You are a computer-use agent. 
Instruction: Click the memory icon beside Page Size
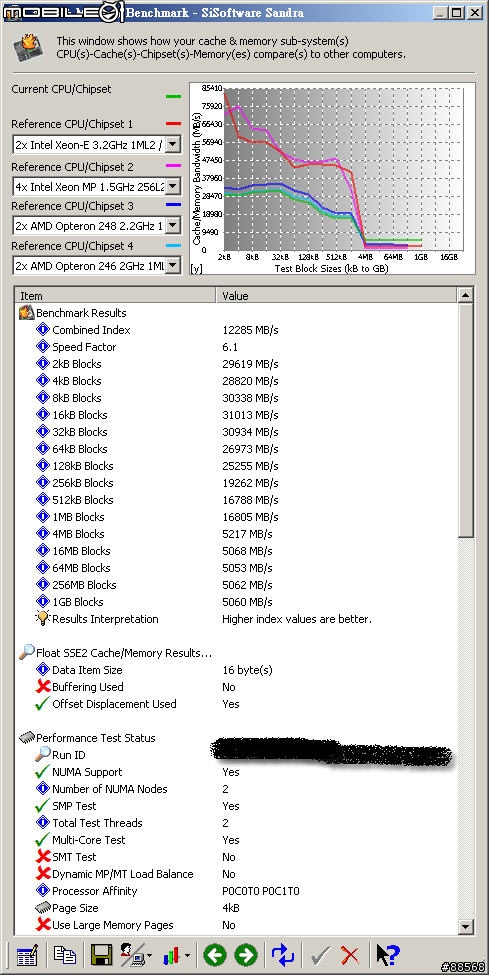(x=42, y=907)
